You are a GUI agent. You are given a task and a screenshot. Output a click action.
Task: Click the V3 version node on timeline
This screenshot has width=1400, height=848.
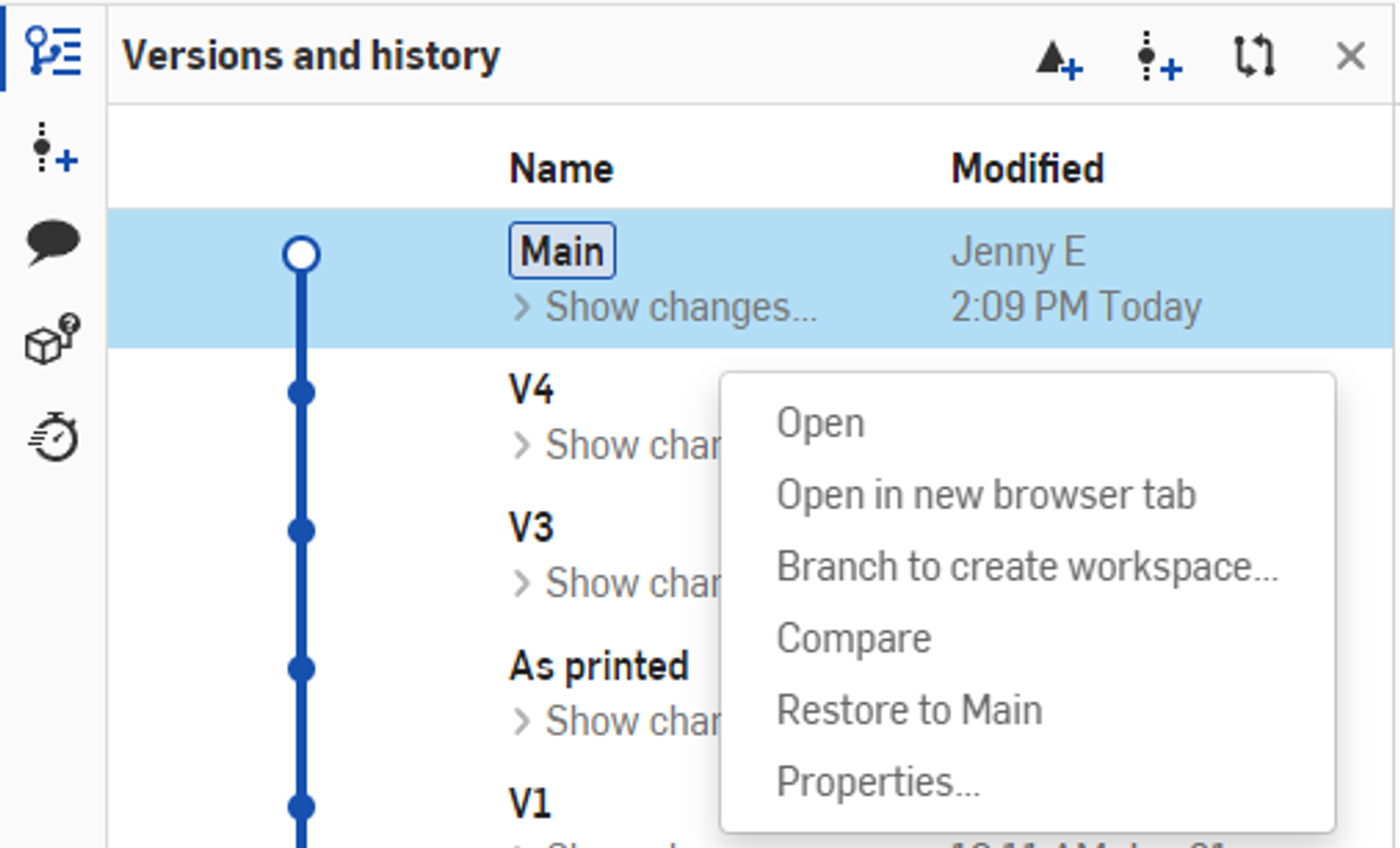(x=301, y=531)
